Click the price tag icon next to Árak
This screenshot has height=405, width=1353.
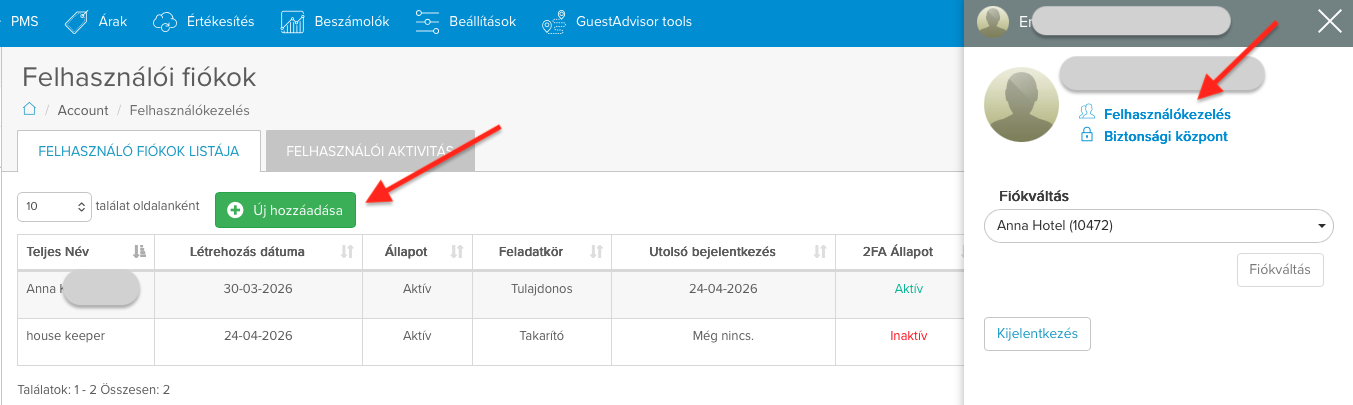[x=76, y=21]
